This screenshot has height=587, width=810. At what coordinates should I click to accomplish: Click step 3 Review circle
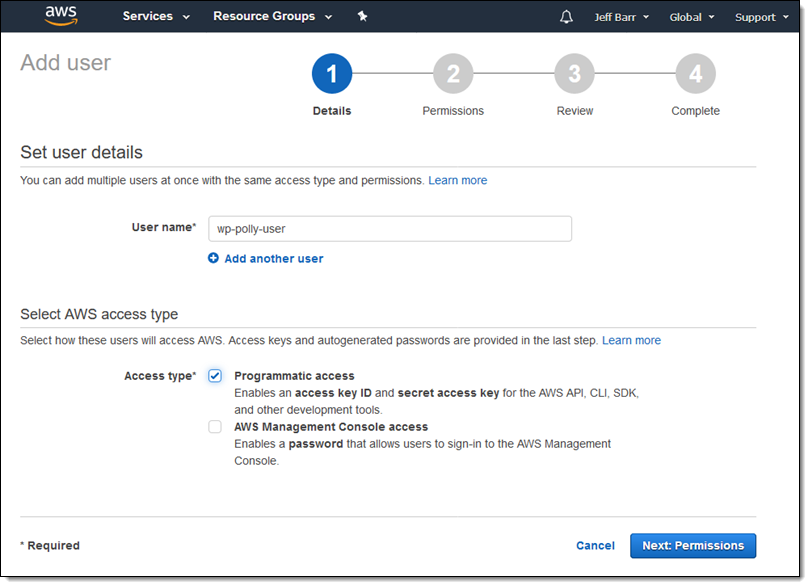575,74
